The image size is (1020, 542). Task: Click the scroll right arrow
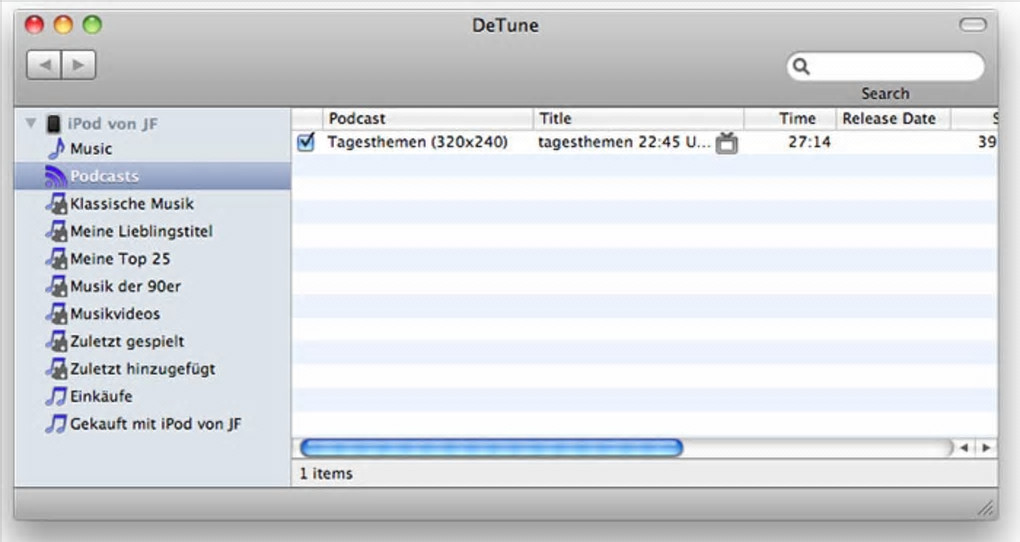986,448
